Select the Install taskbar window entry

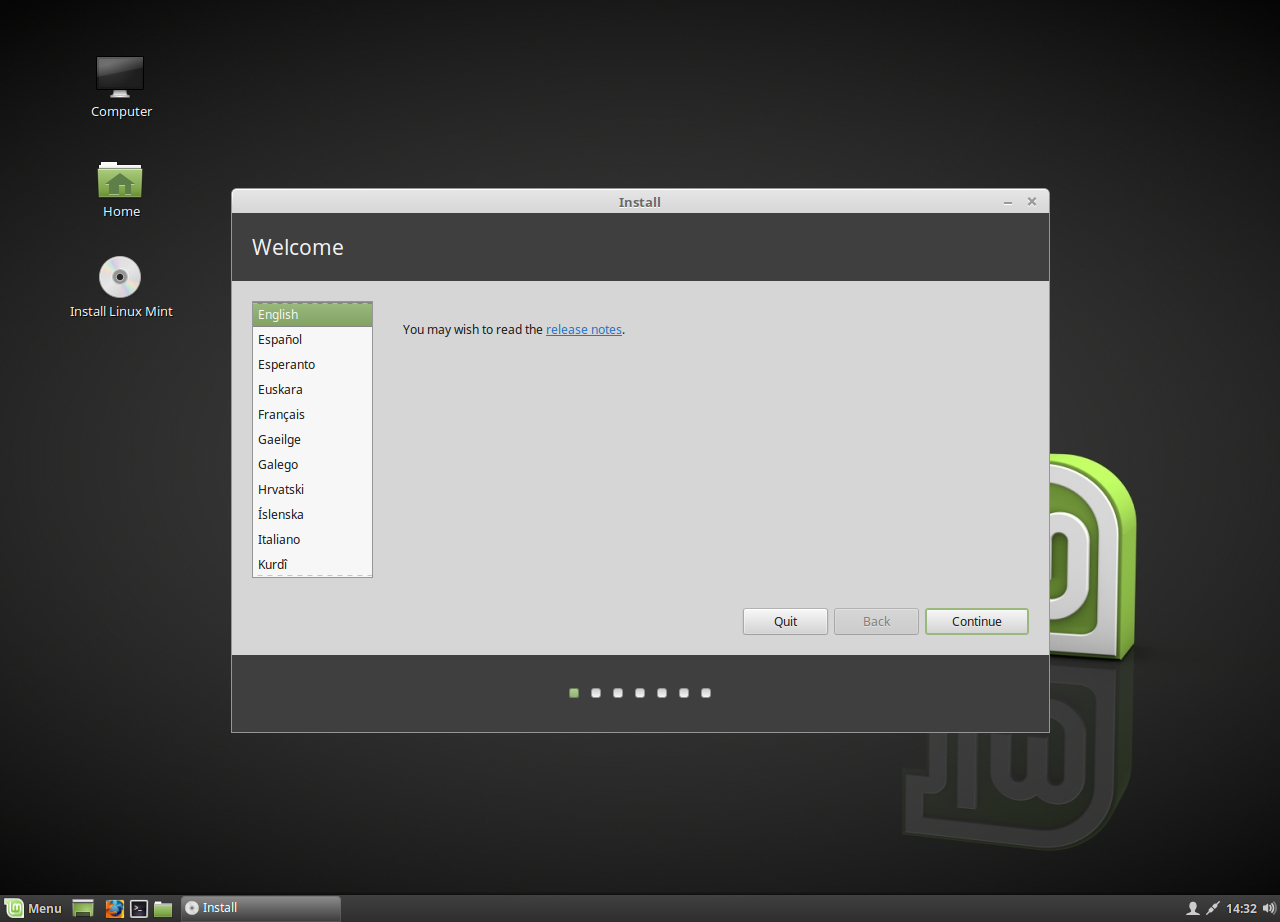click(x=261, y=908)
